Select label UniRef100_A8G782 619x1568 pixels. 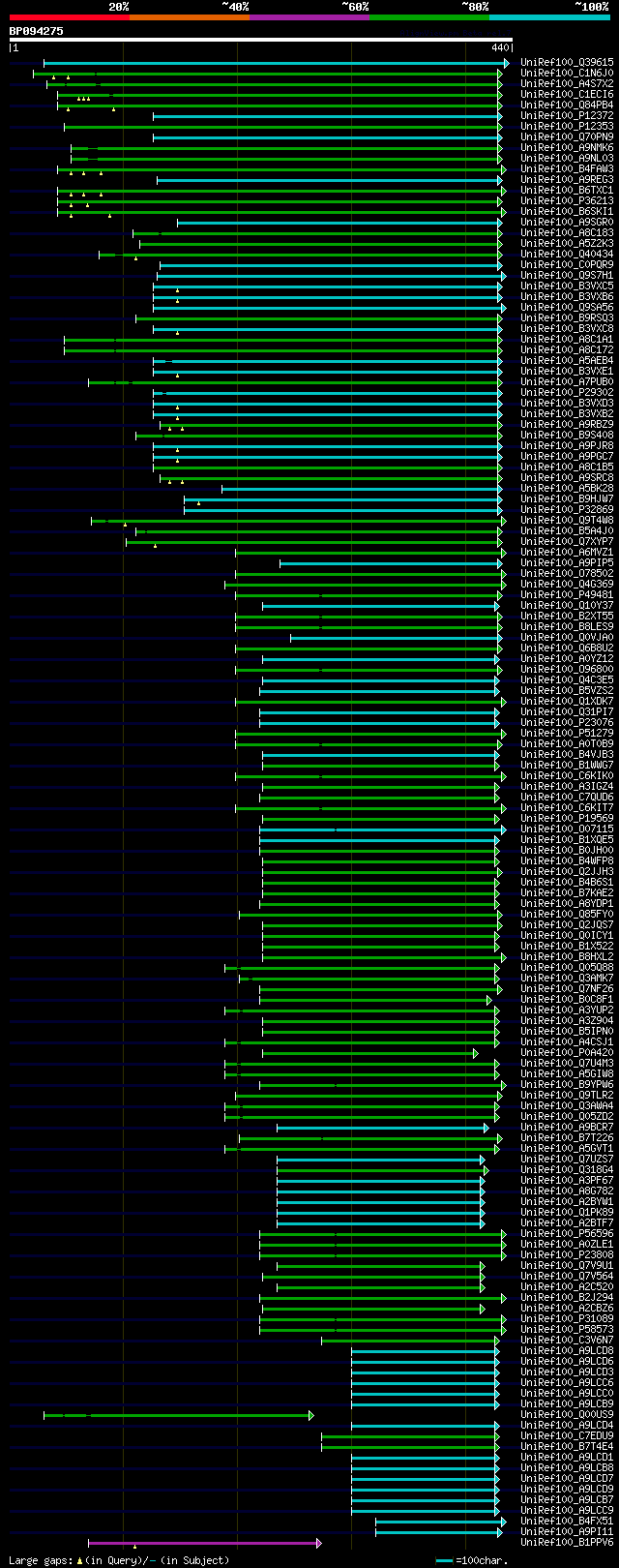point(567,1191)
